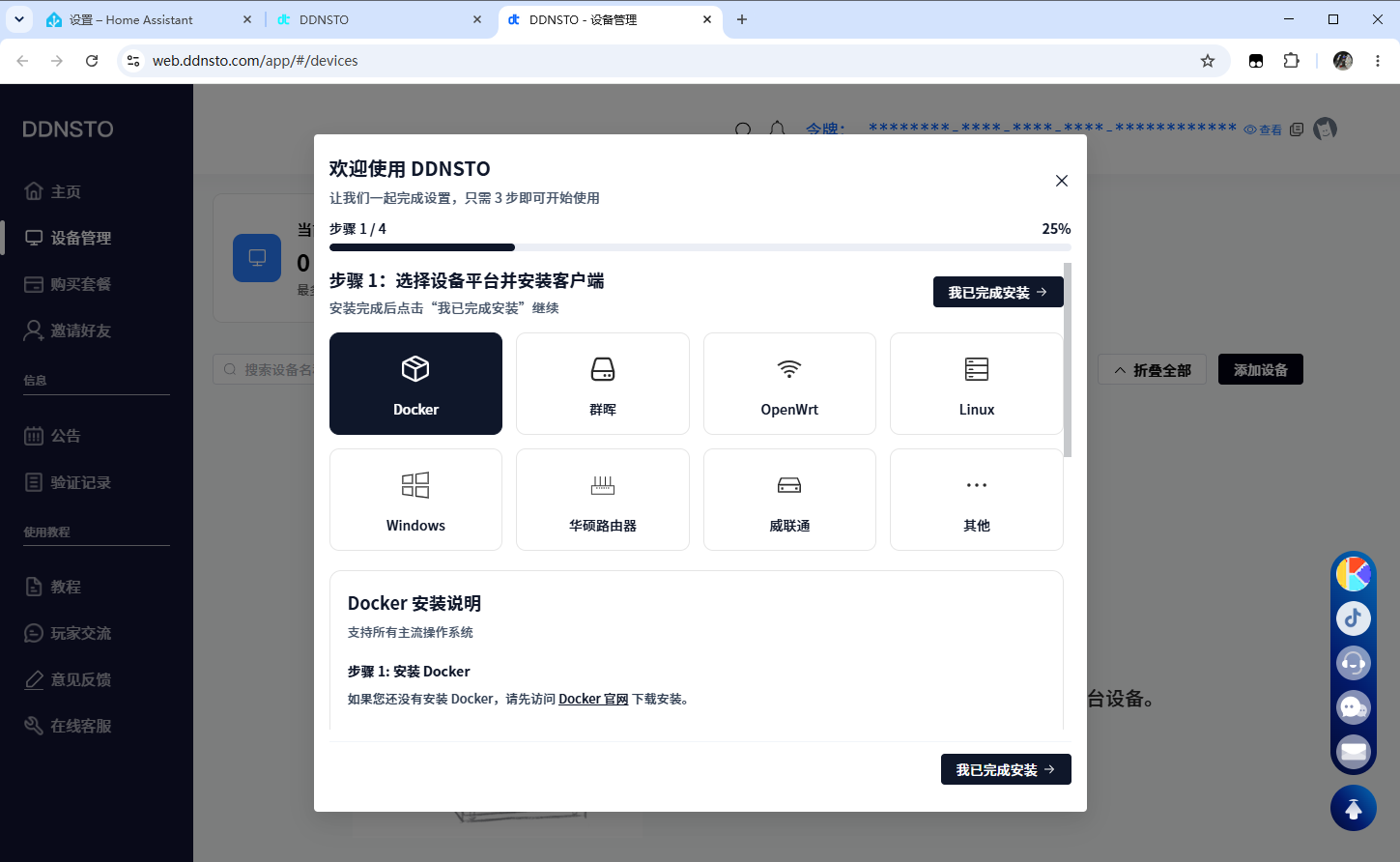Select the 威联通 (QNAP) platform

789,500
